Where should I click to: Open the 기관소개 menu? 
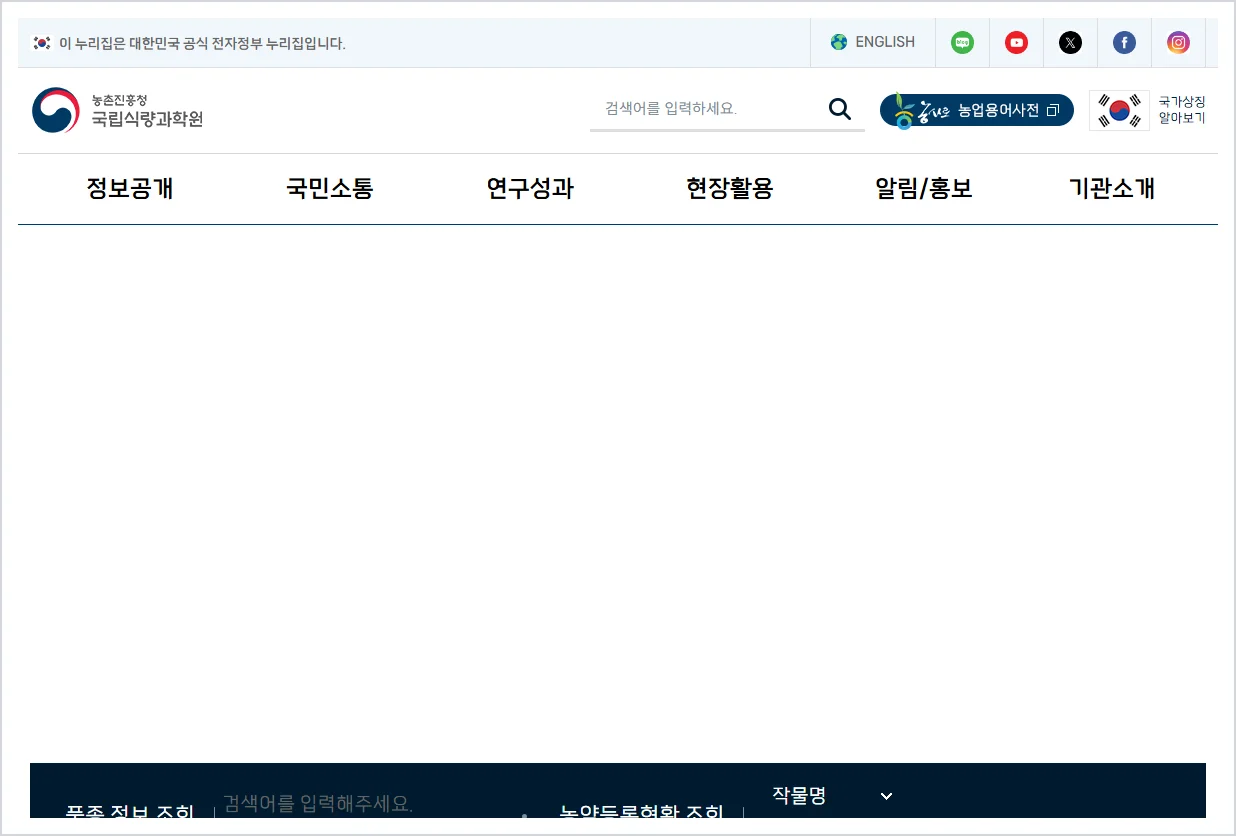[x=1112, y=188]
